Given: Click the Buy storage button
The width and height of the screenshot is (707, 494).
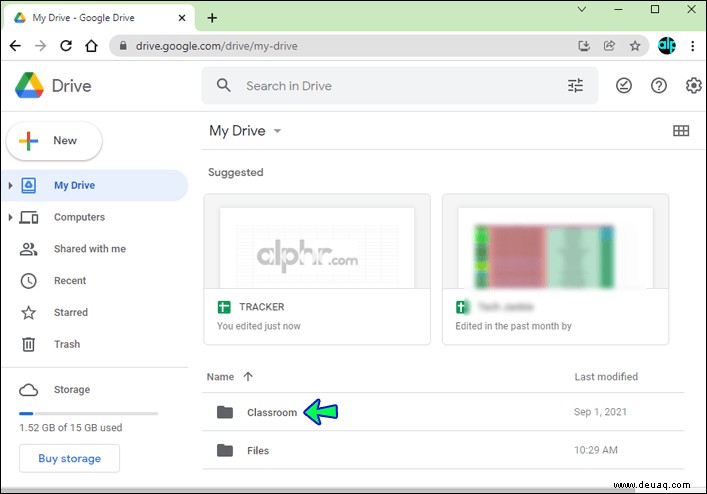Looking at the screenshot, I should 69,458.
